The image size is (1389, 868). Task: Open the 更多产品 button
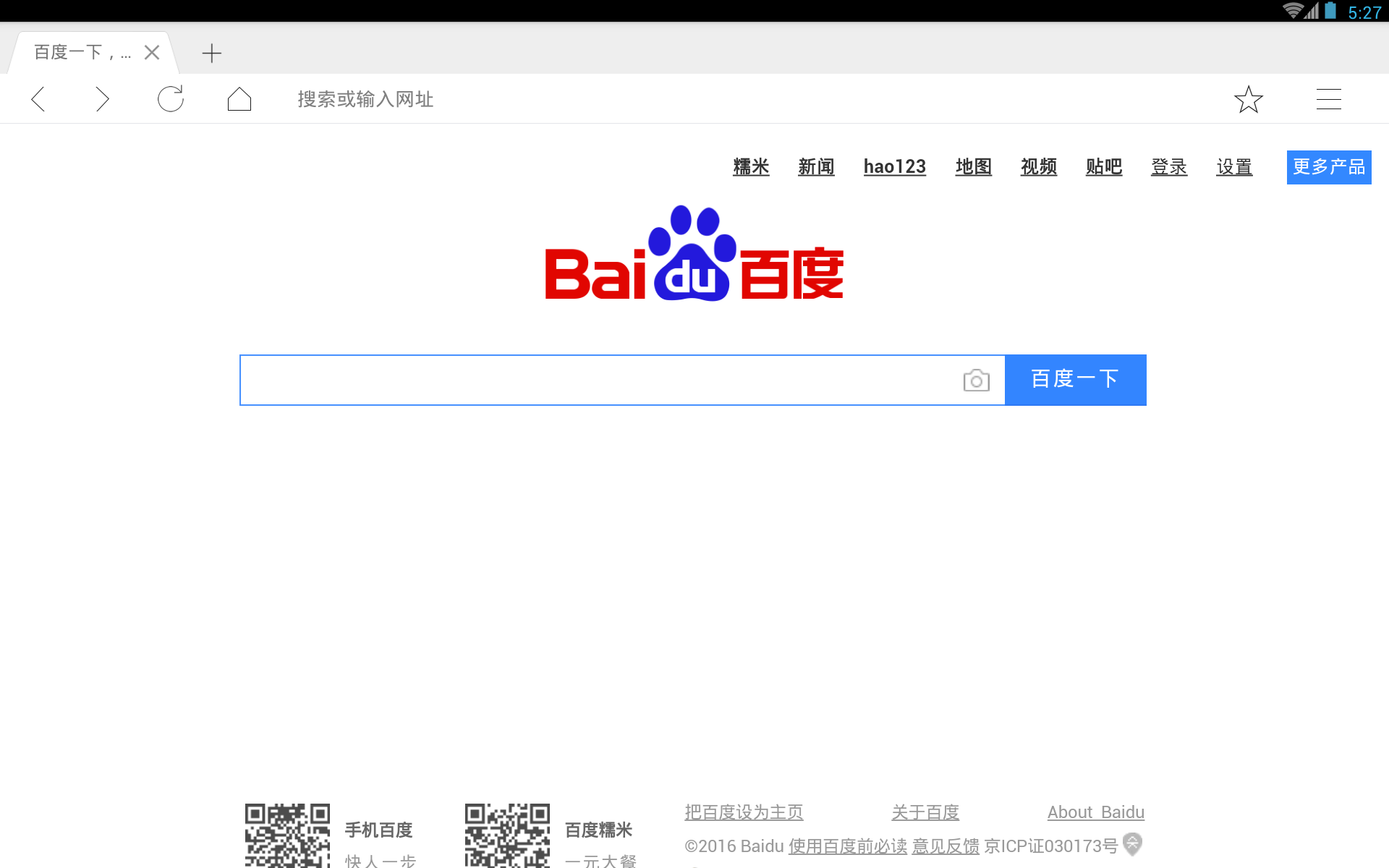pos(1329,167)
